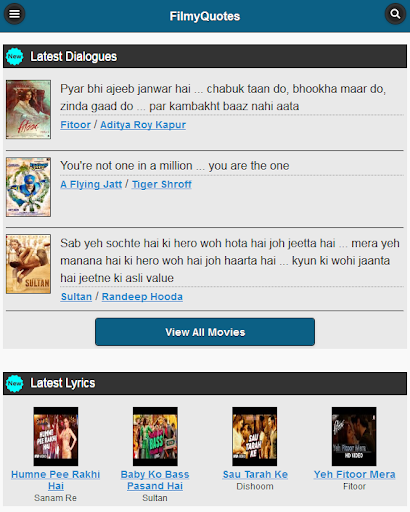410x512 pixels.
Task: Select Humne Pee Rakhi Hai thumbnail
Action: [x=56, y=436]
